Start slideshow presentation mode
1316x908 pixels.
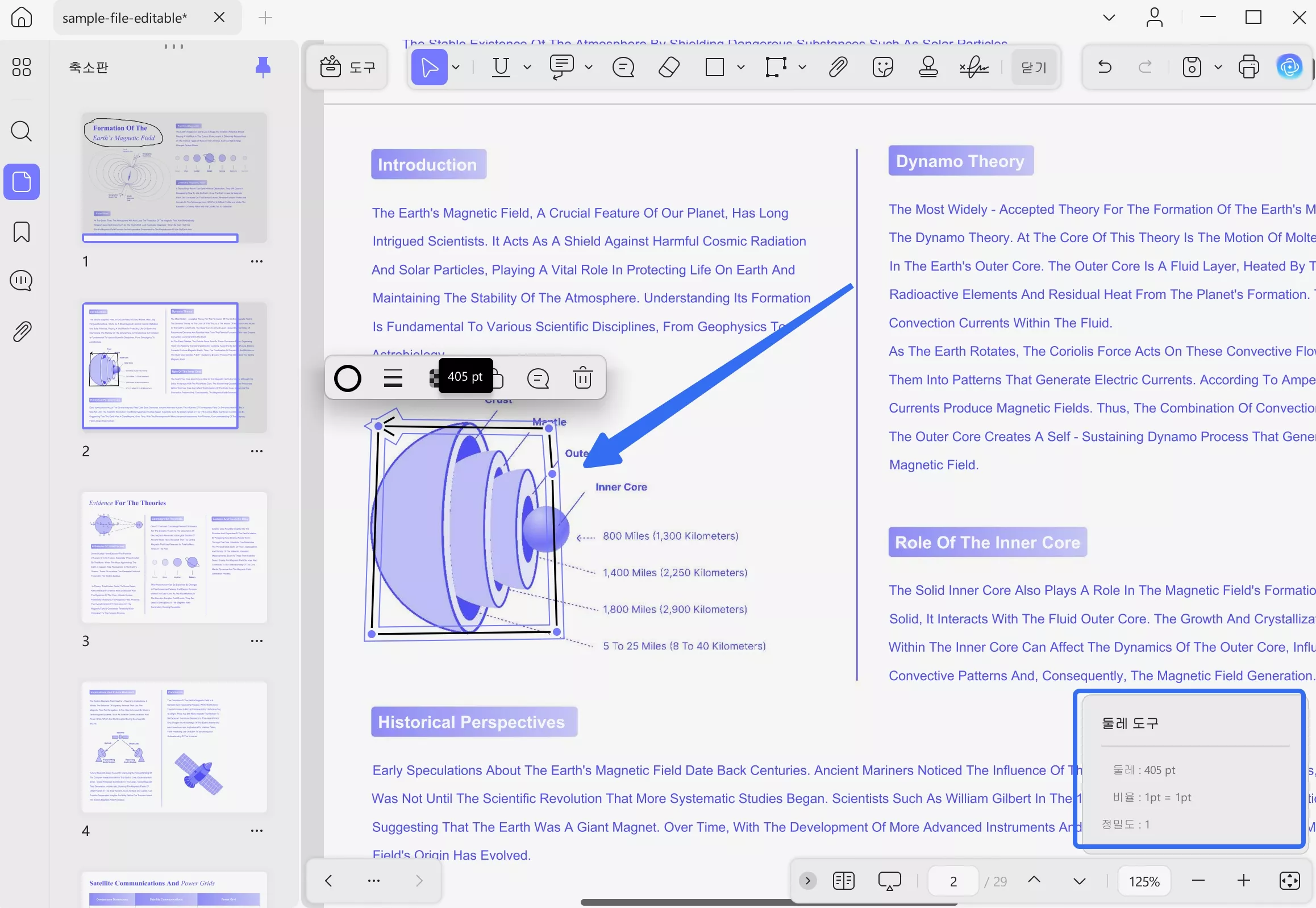point(890,881)
